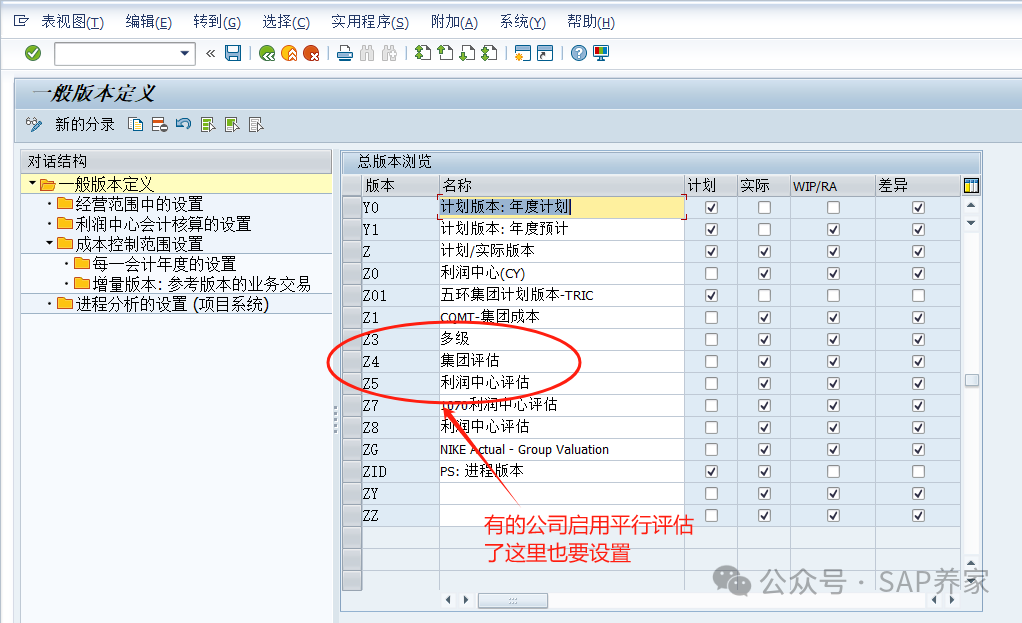This screenshot has width=1022, height=623.
Task: Click name cell 计划版本: 年度预计
Action: 562,229
